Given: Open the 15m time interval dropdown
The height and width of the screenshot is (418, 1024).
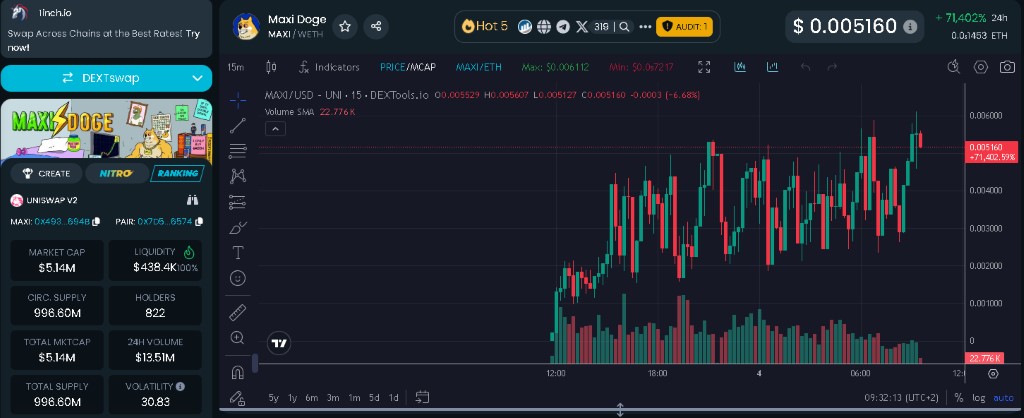Looking at the screenshot, I should (x=236, y=67).
